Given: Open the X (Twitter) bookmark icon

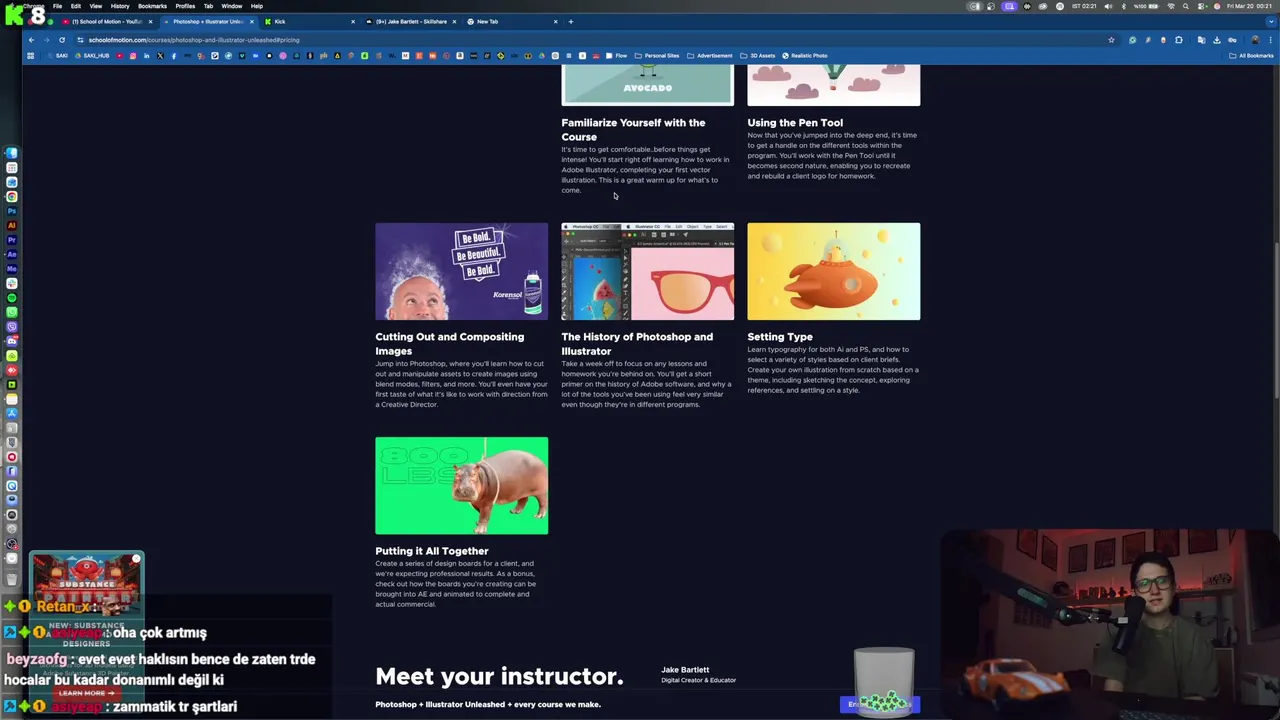Looking at the screenshot, I should 160,55.
